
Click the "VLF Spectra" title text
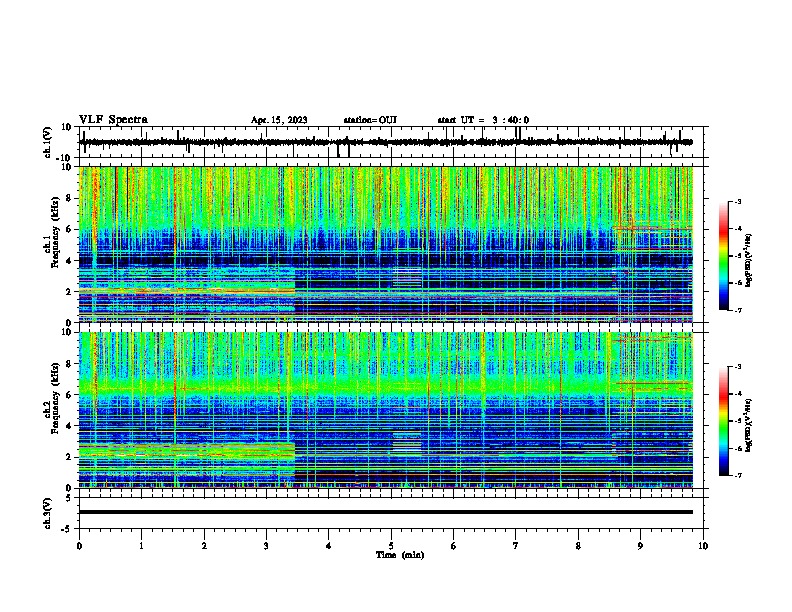[x=113, y=120]
